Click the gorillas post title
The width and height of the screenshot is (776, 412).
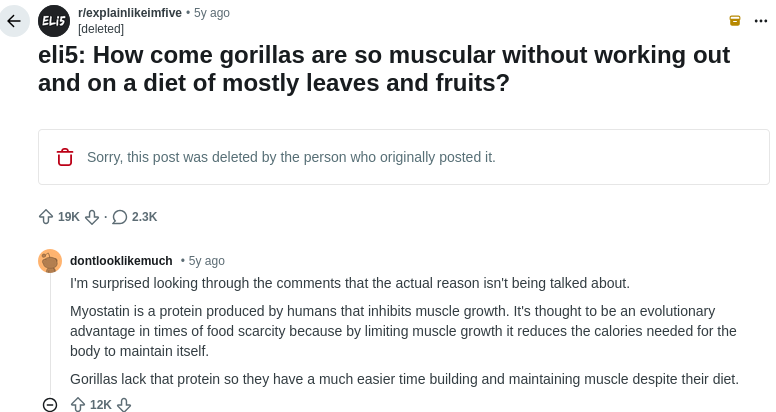click(384, 68)
